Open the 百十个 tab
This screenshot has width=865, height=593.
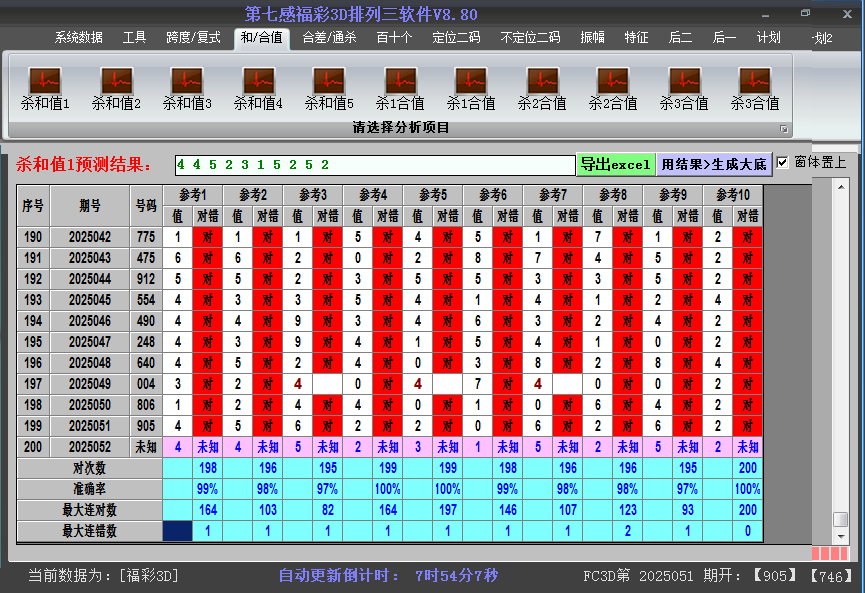click(x=394, y=38)
